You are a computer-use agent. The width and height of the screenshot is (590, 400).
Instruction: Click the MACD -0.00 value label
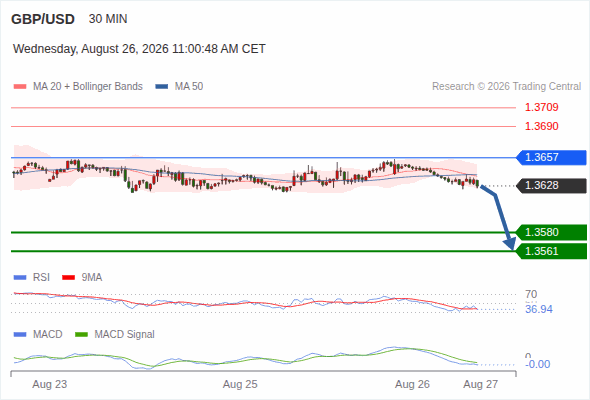[x=537, y=364]
